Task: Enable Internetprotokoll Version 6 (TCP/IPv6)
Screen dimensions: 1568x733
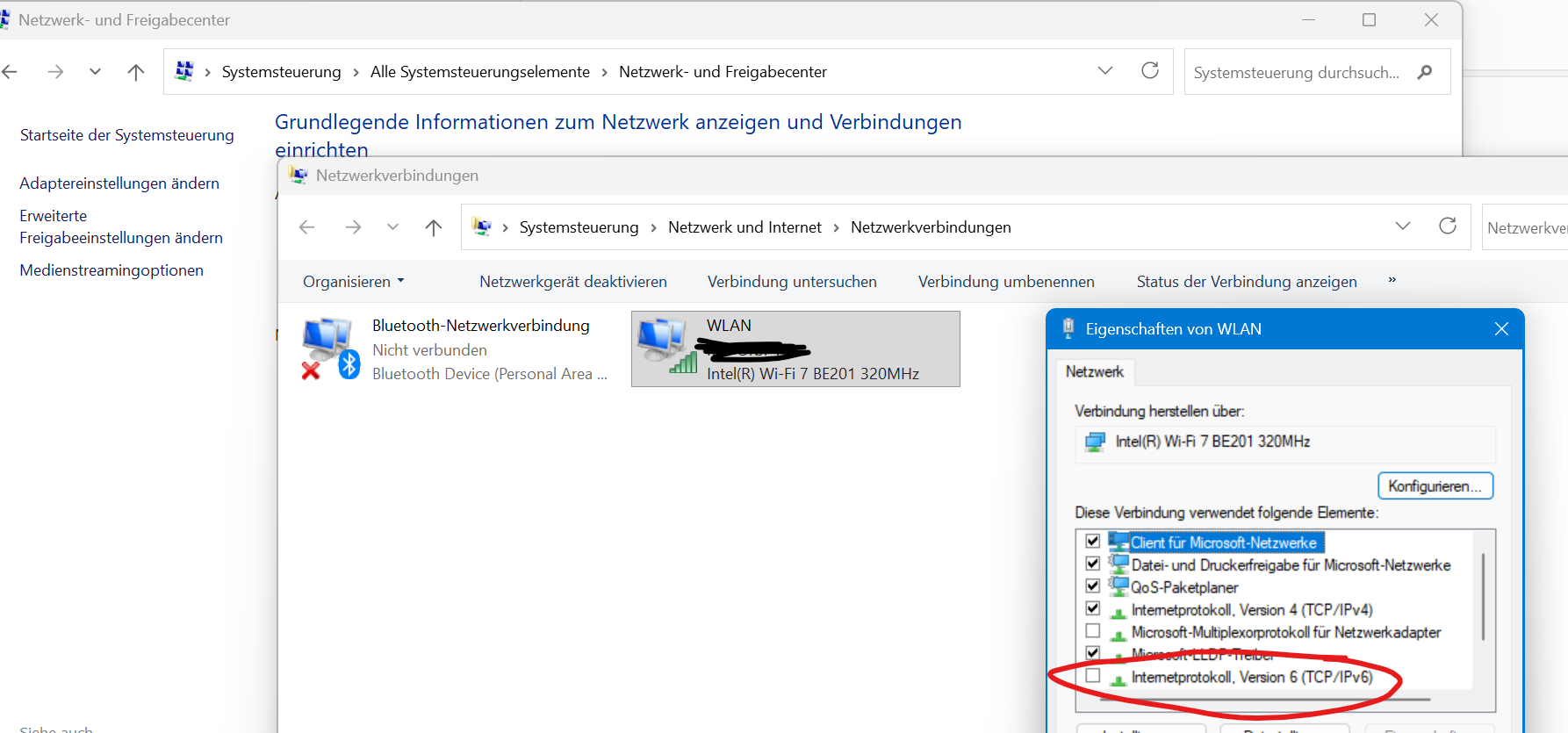Action: [x=1093, y=676]
